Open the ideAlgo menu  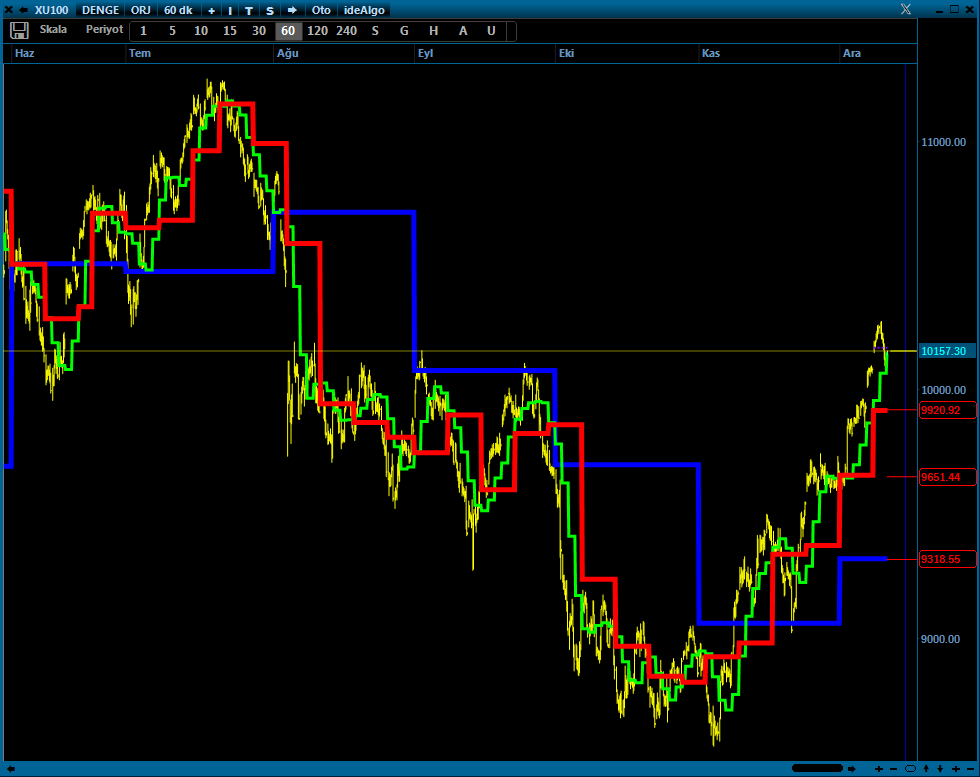coord(364,10)
